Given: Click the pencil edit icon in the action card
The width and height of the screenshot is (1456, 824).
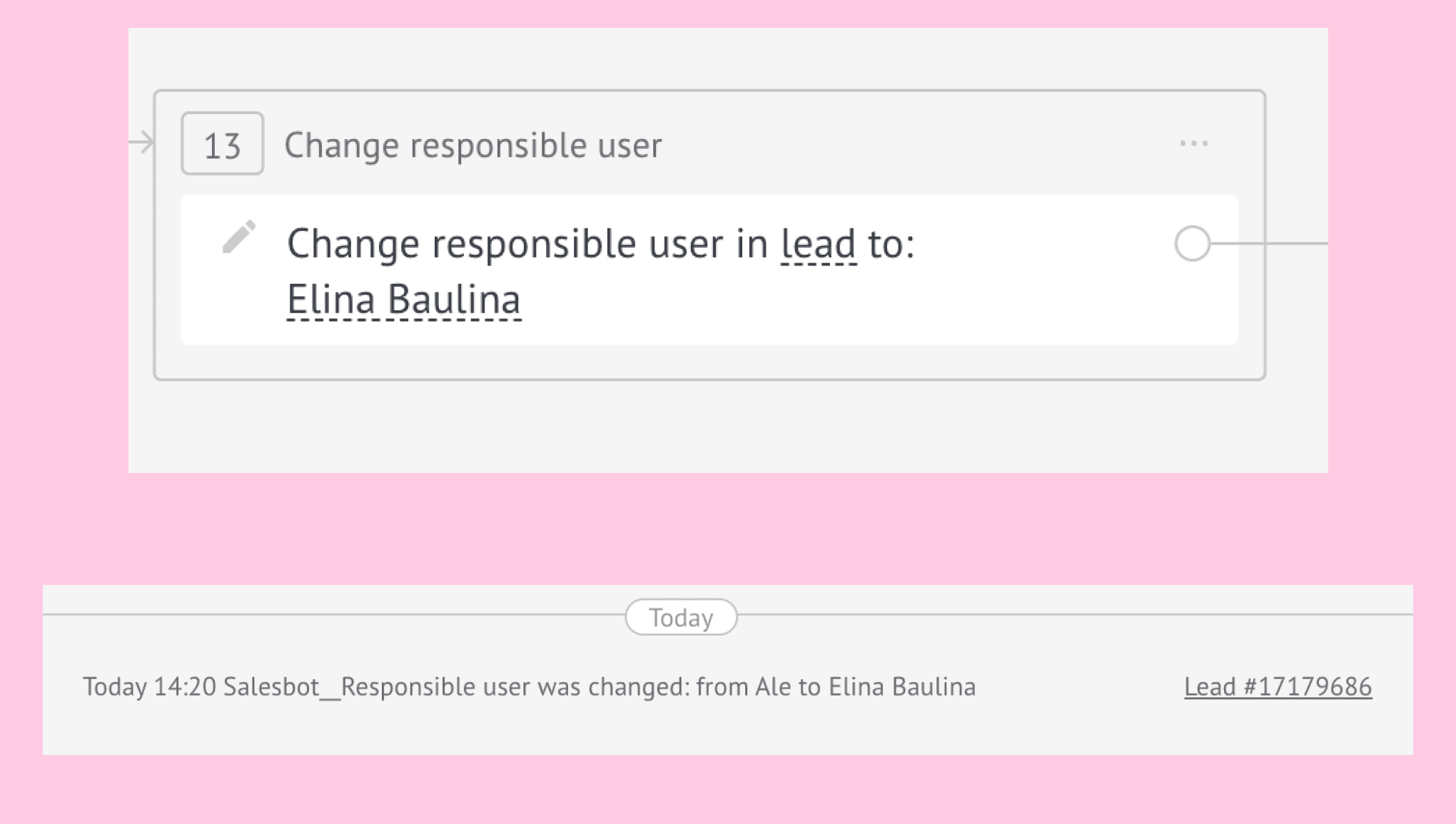Looking at the screenshot, I should 238,237.
